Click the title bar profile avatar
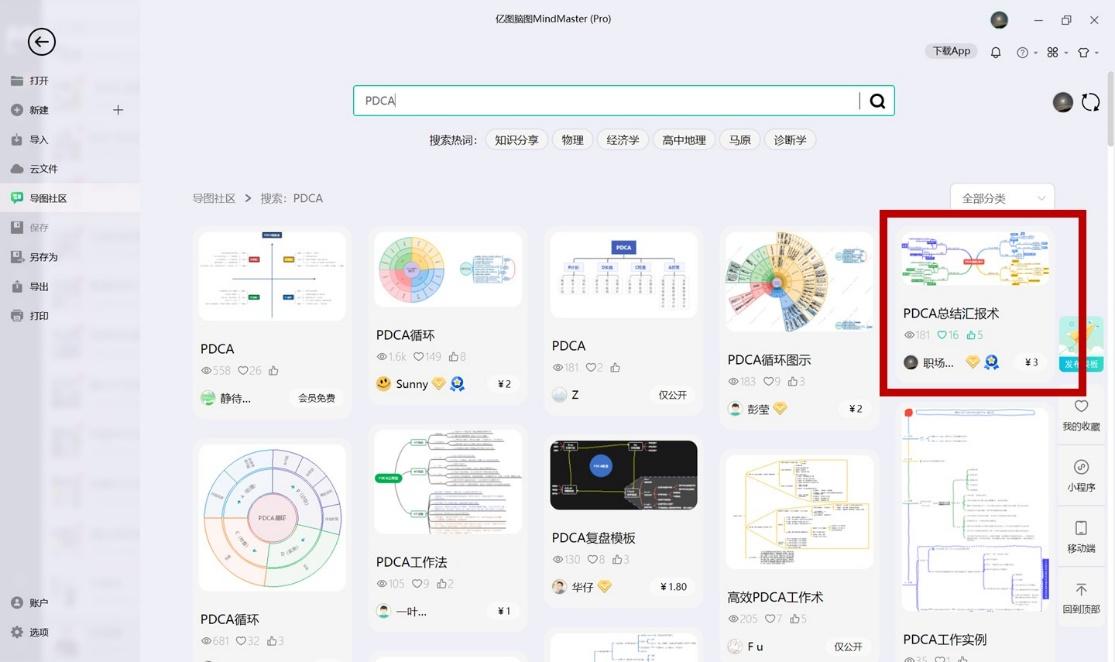1115x662 pixels. 999,20
